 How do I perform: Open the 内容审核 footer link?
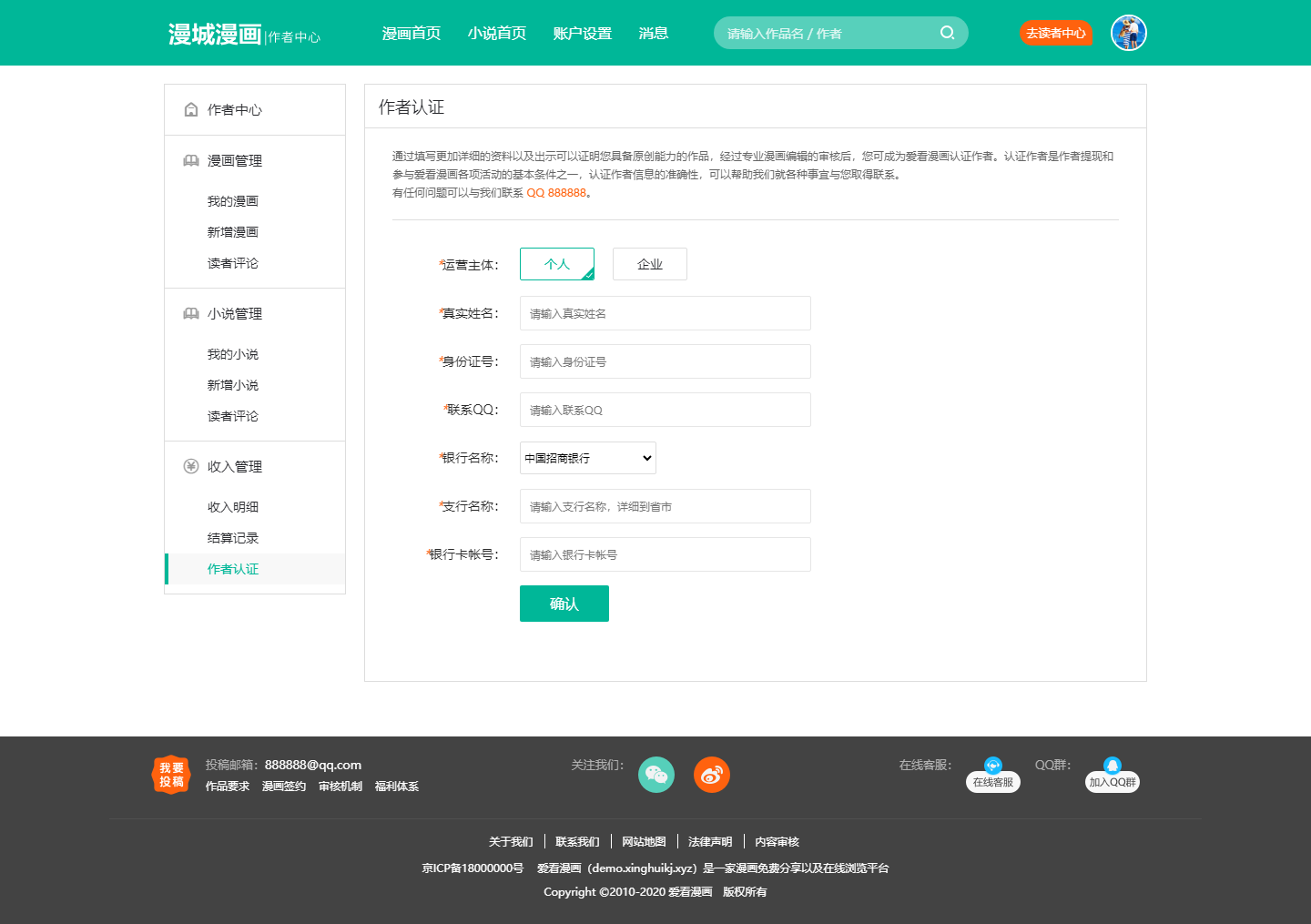(777, 842)
